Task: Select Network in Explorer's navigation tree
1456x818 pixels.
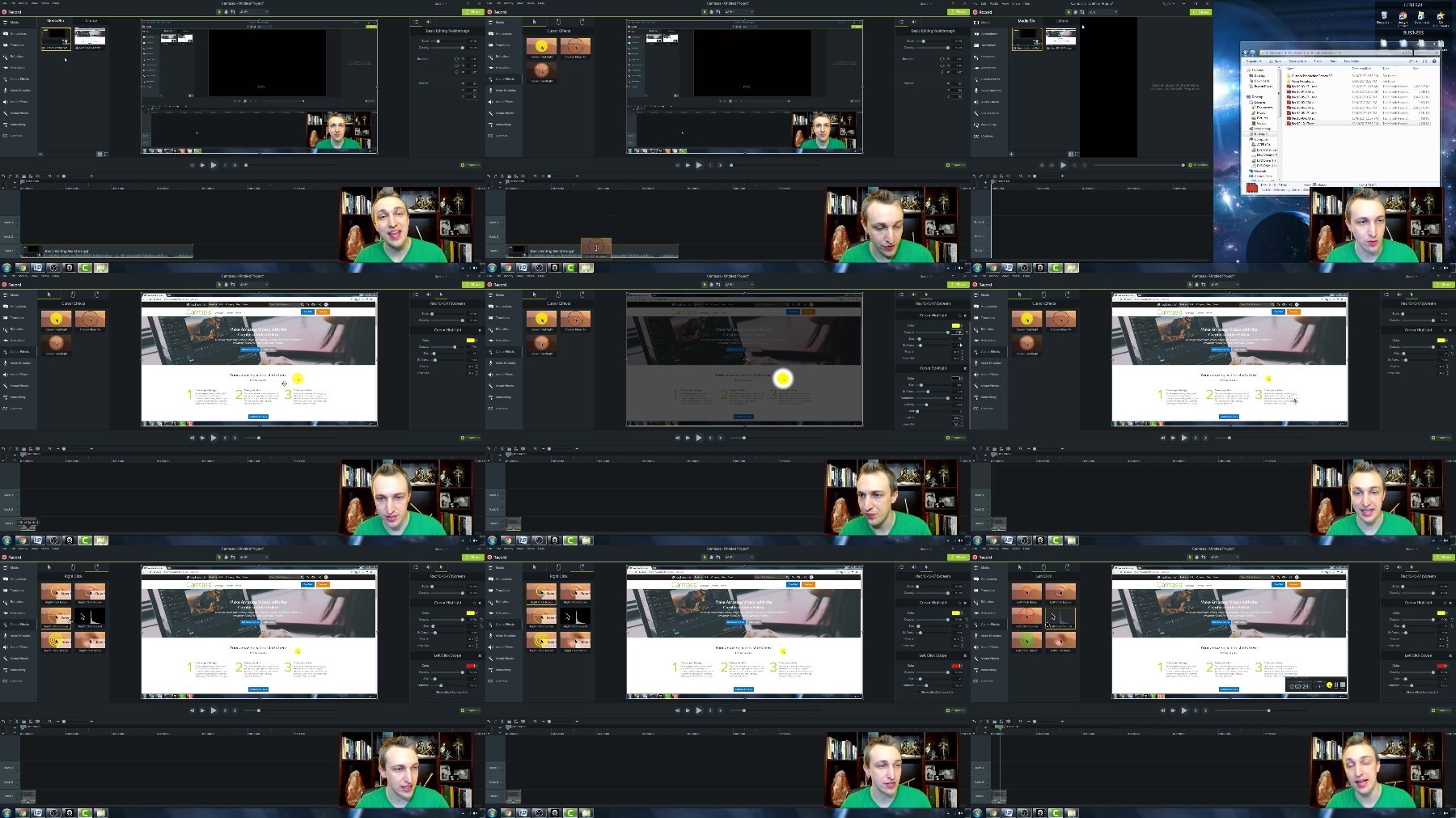Action: (1258, 171)
